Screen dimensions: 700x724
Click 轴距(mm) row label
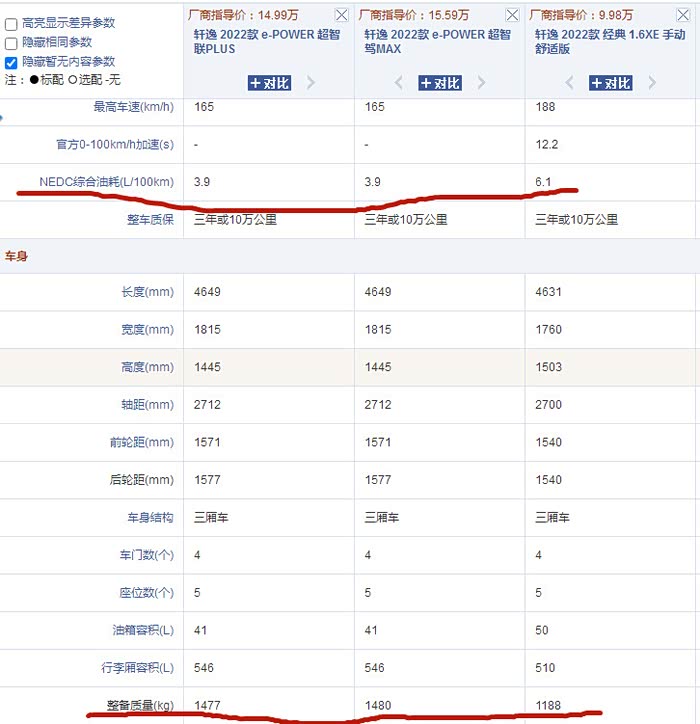point(147,405)
